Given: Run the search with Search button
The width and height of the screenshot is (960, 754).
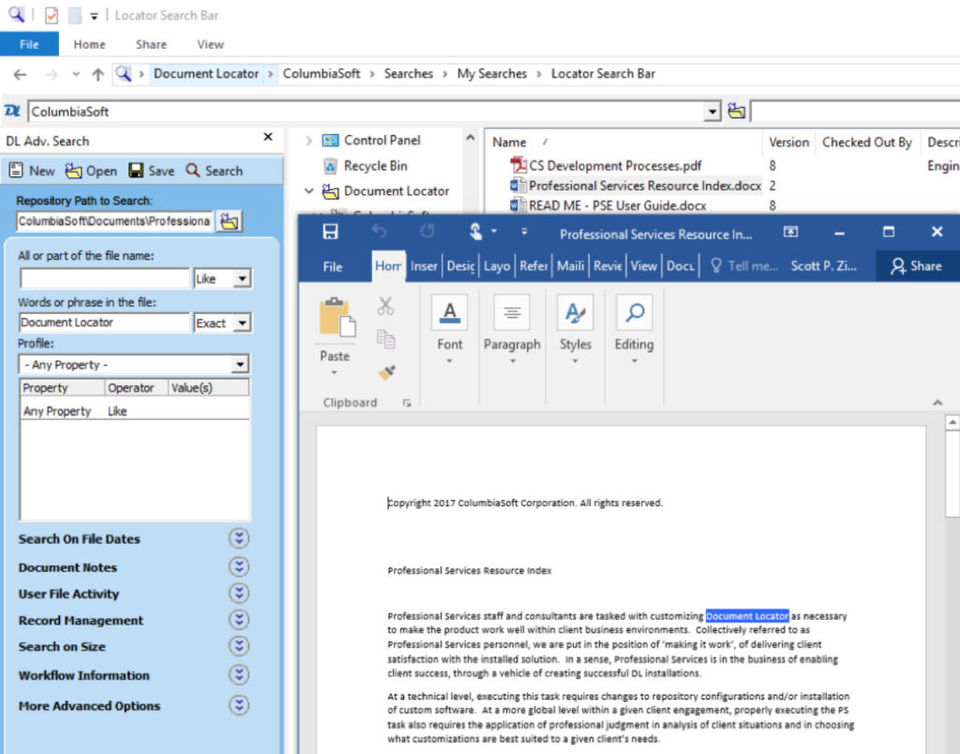Looking at the screenshot, I should (214, 171).
